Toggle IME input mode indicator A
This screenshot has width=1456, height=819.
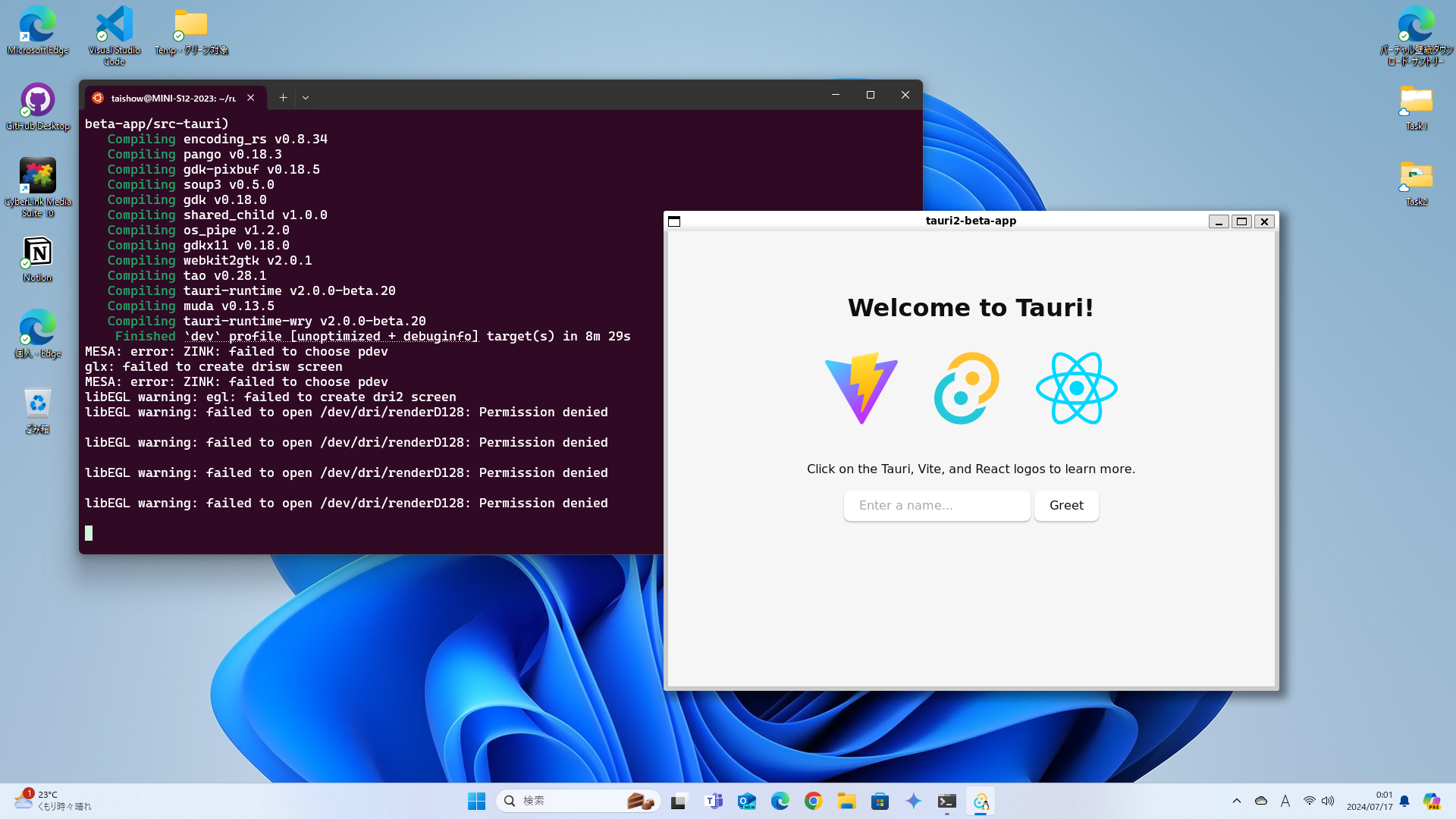pyautogui.click(x=1285, y=801)
